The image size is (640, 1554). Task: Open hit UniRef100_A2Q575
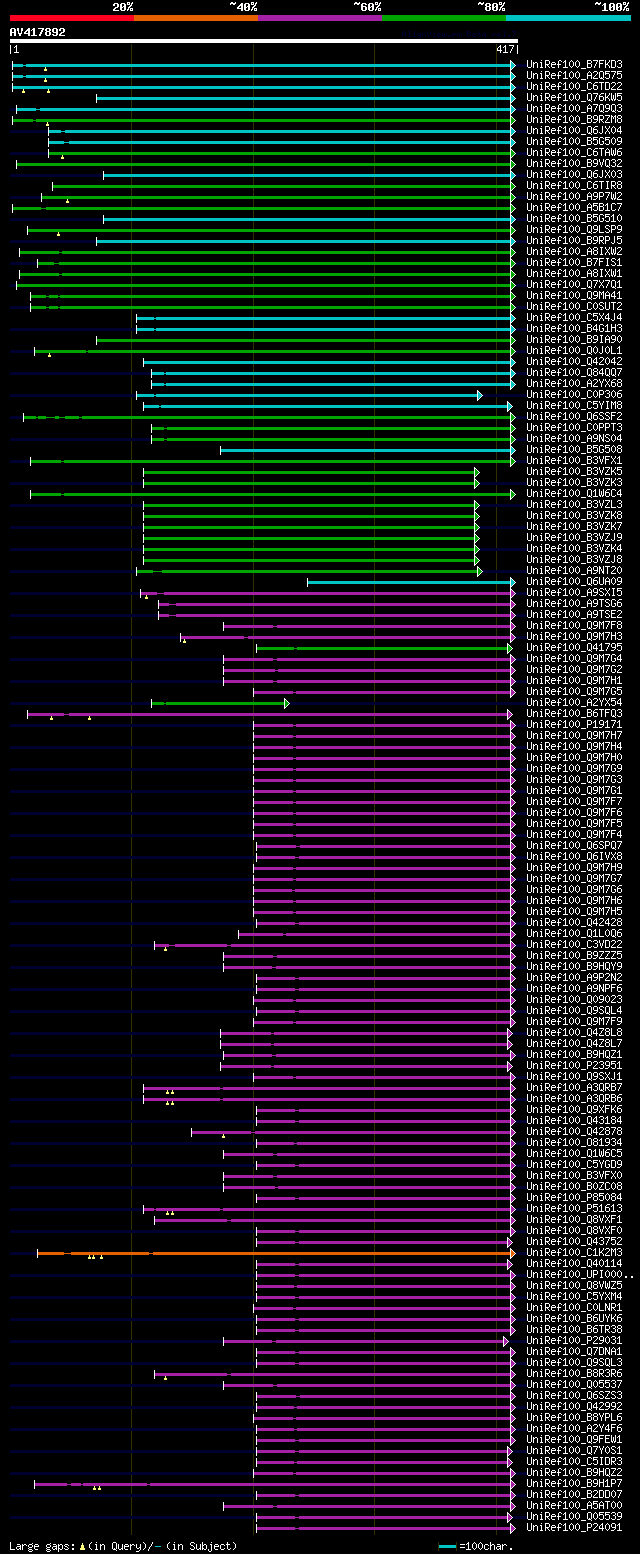[x=574, y=75]
